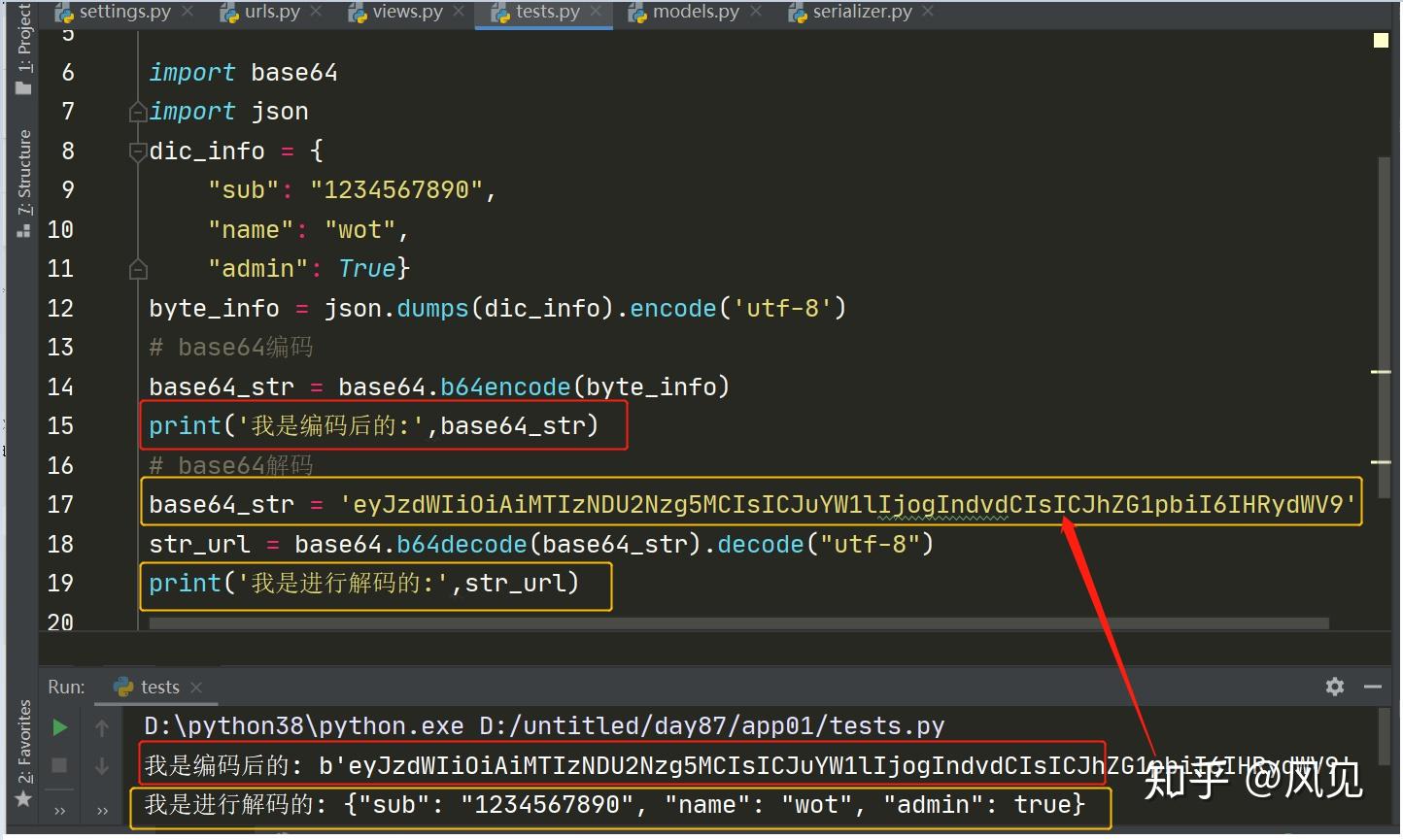
Task: Click the '我是进行解码的:' console output line
Action: pos(615,805)
